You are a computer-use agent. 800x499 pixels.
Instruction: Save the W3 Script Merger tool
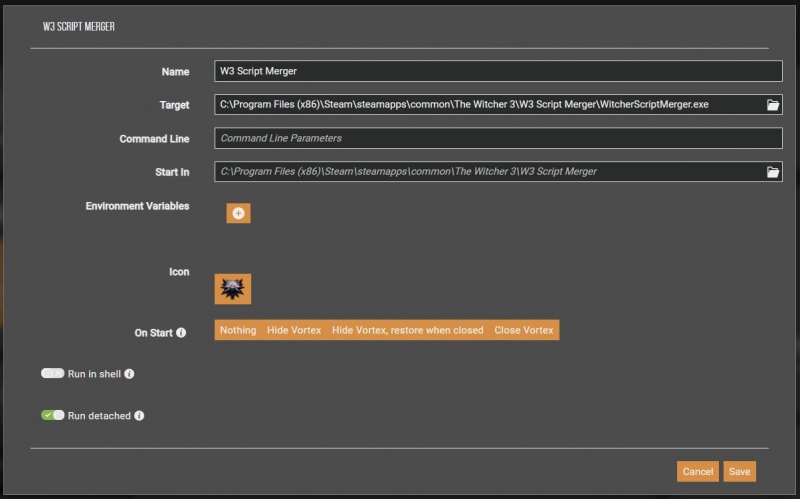[x=739, y=471]
